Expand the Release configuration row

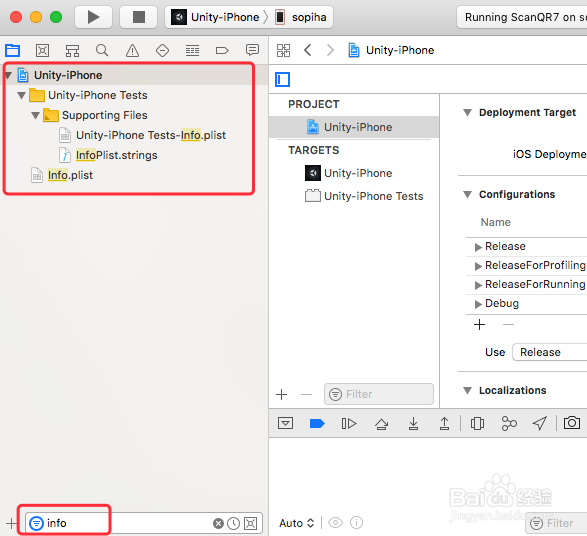(x=478, y=247)
